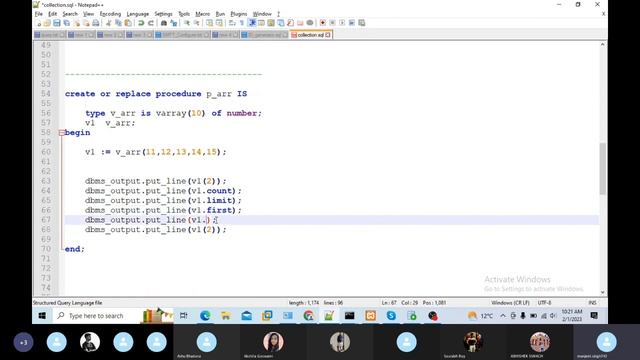Image resolution: width=640 pixels, height=360 pixels.
Task: Click the Save All toolbar icon
Action: click(67, 23)
